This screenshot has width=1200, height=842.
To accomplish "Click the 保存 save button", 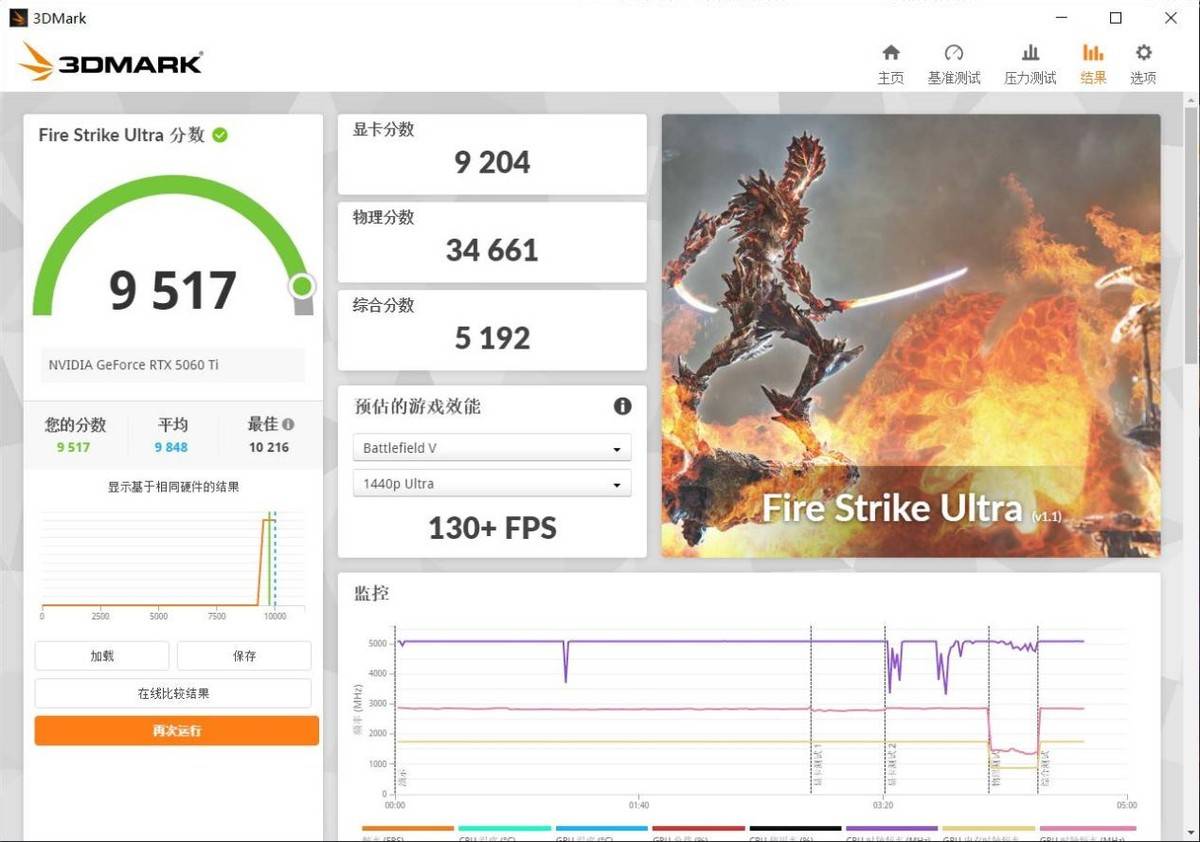I will [x=244, y=656].
